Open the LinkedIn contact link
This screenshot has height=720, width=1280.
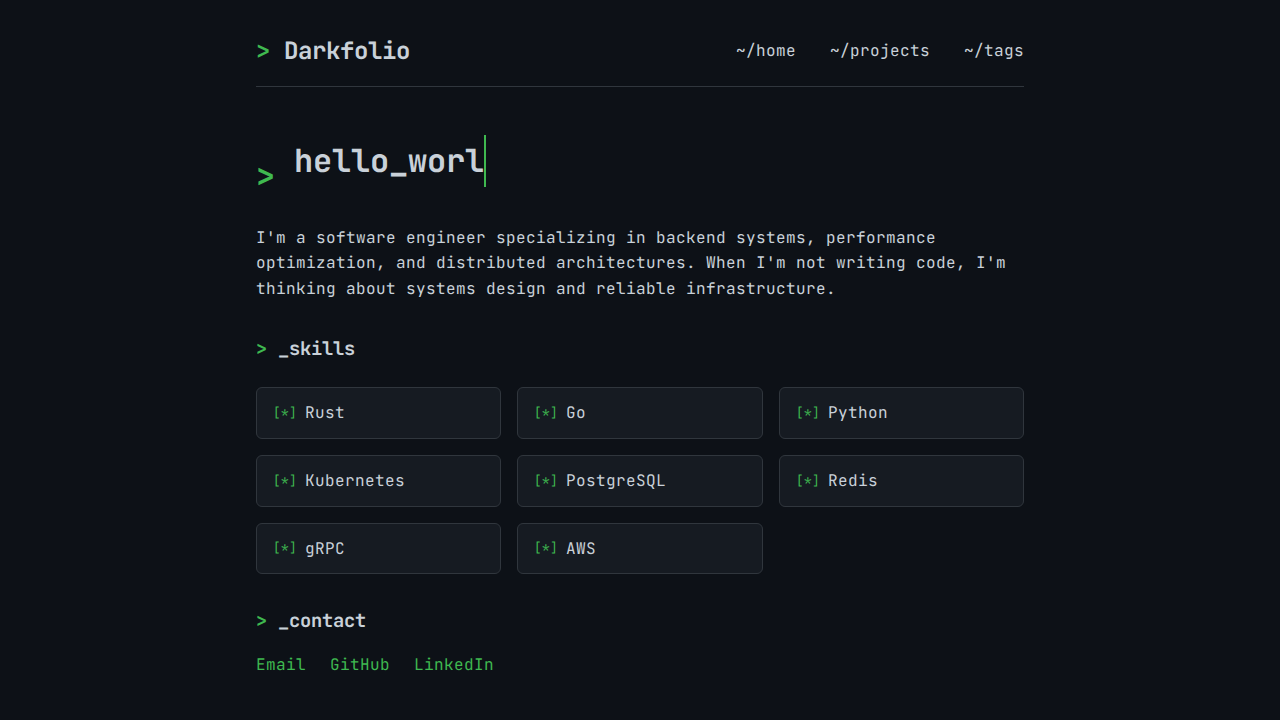454,664
